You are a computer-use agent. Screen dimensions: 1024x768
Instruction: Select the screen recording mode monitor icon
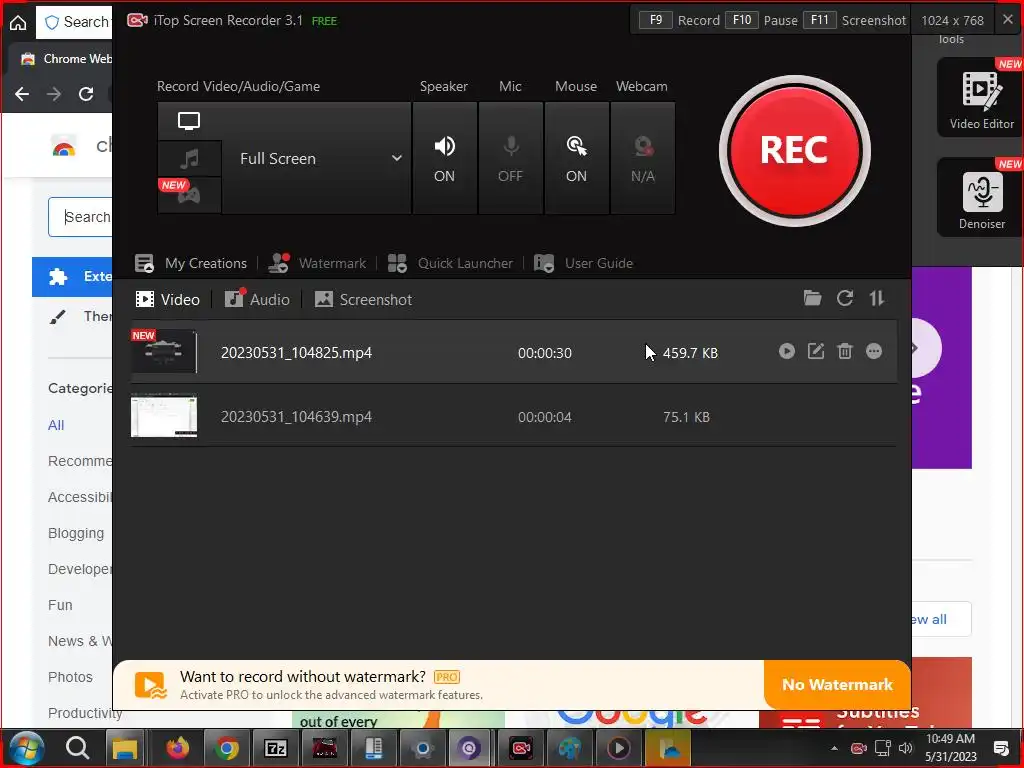point(189,121)
